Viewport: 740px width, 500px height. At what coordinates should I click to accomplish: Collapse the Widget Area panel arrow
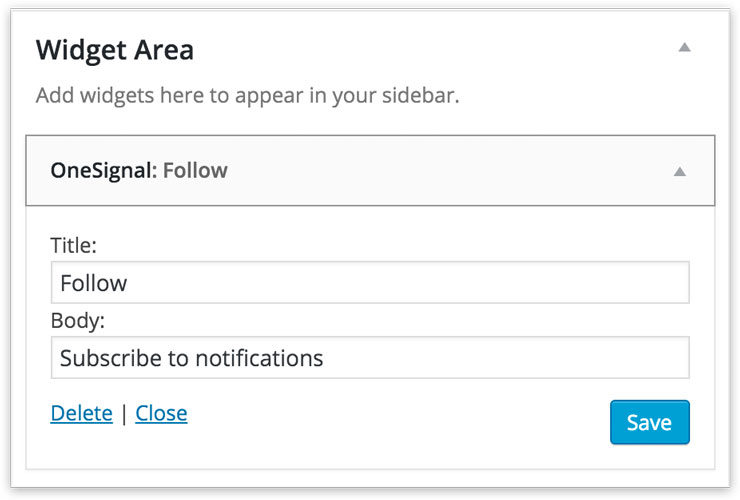[x=684, y=48]
